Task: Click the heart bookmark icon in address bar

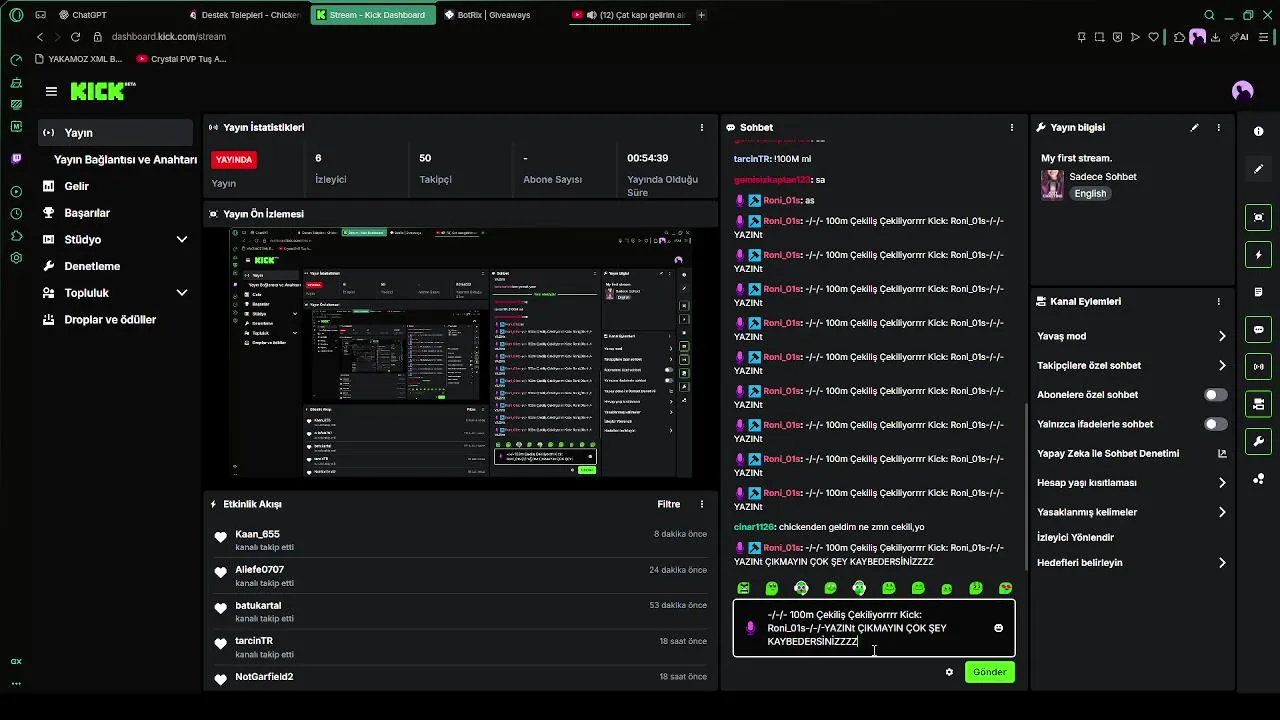Action: (1153, 37)
